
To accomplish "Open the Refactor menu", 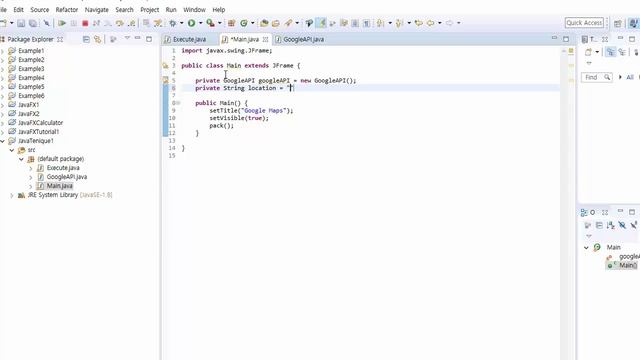I will click(67, 9).
